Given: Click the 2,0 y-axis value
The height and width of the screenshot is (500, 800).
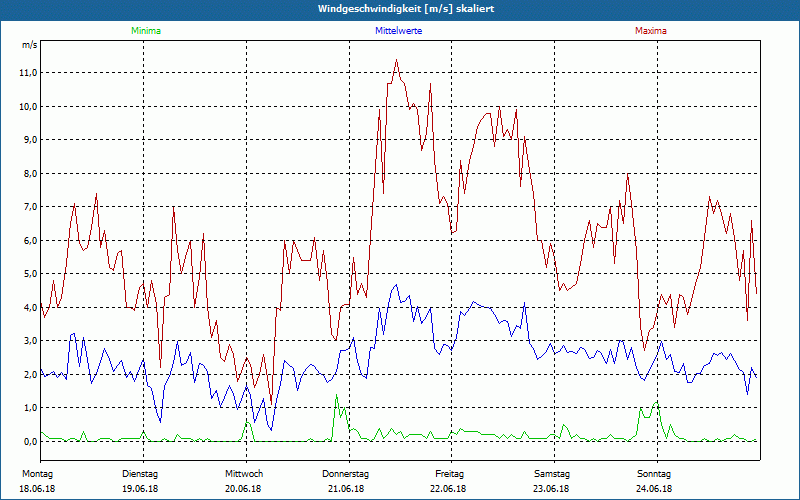Looking at the screenshot, I should [31, 374].
